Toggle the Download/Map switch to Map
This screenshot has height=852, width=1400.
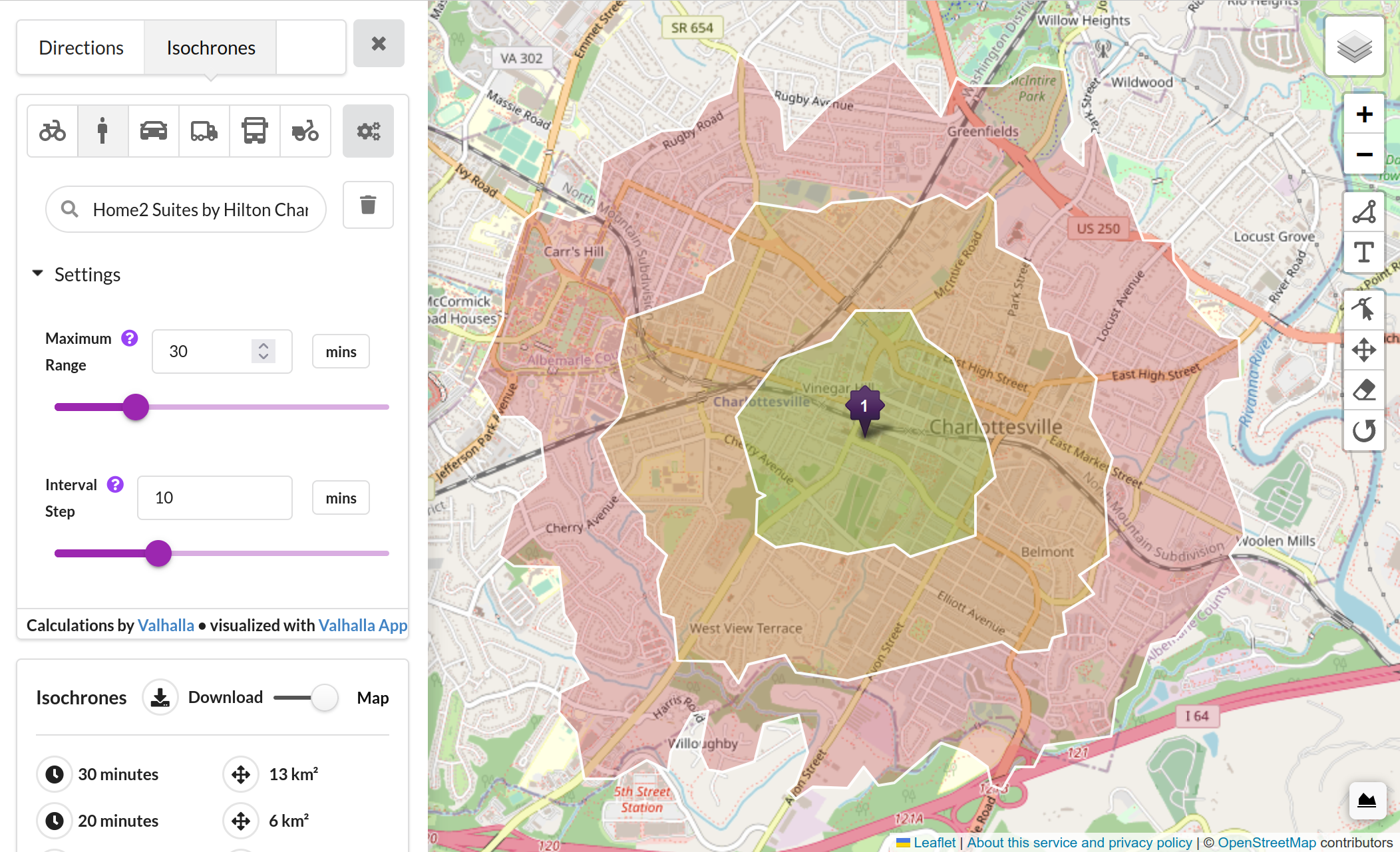[x=325, y=697]
